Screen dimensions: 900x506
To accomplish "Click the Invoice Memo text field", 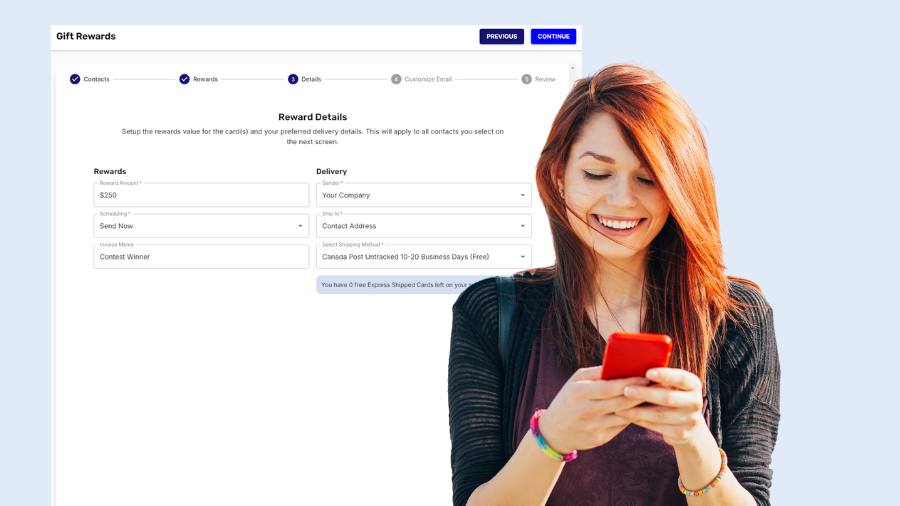I will (201, 257).
